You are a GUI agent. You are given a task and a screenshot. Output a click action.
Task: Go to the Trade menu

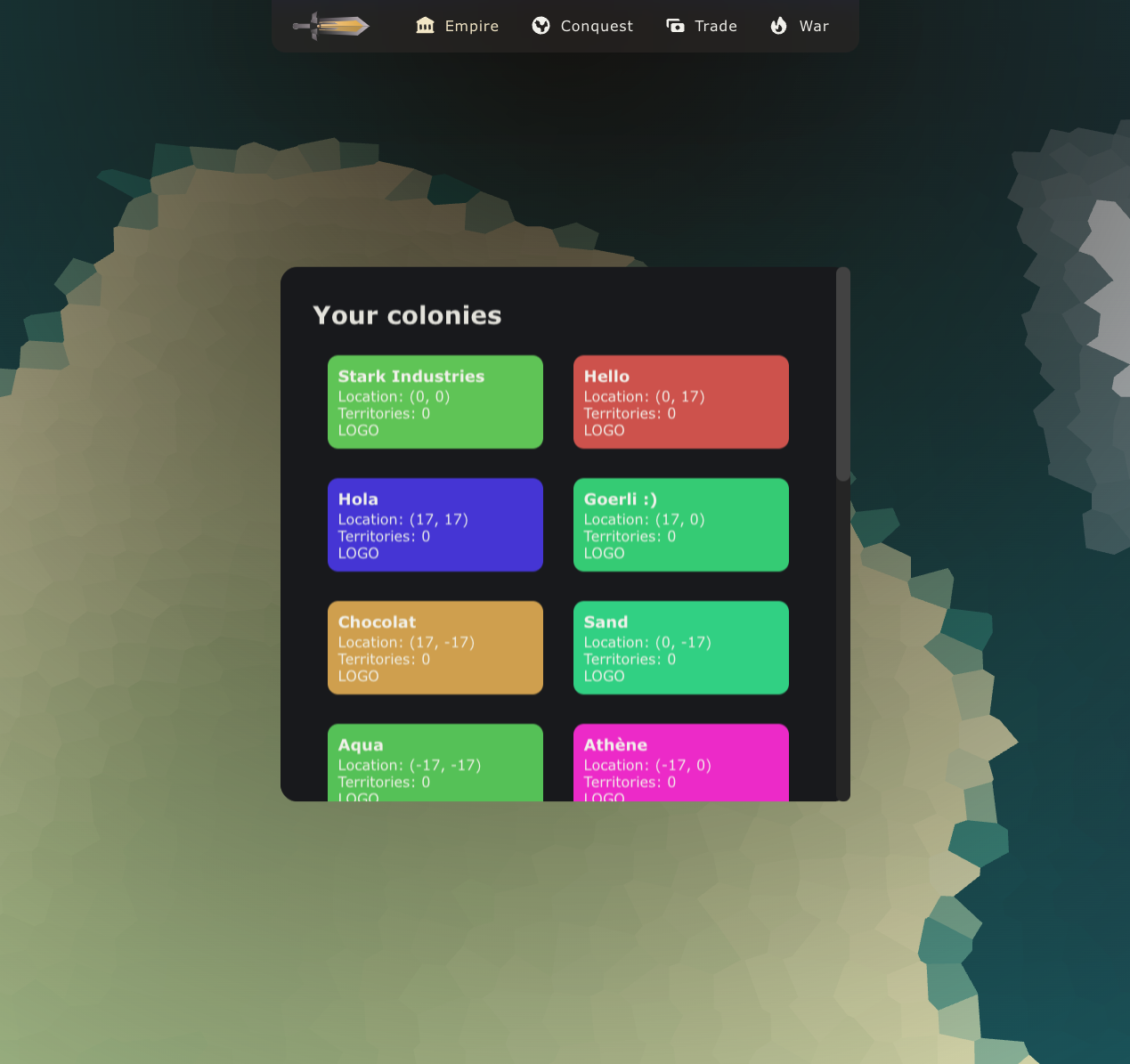[x=702, y=26]
